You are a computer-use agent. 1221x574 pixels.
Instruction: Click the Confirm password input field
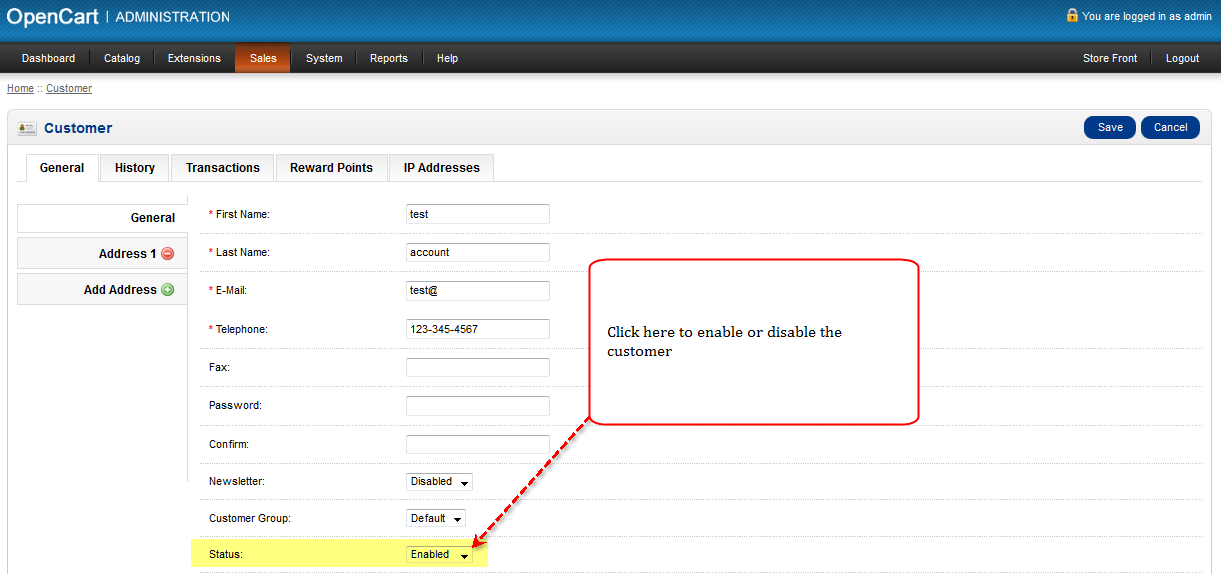coord(478,444)
